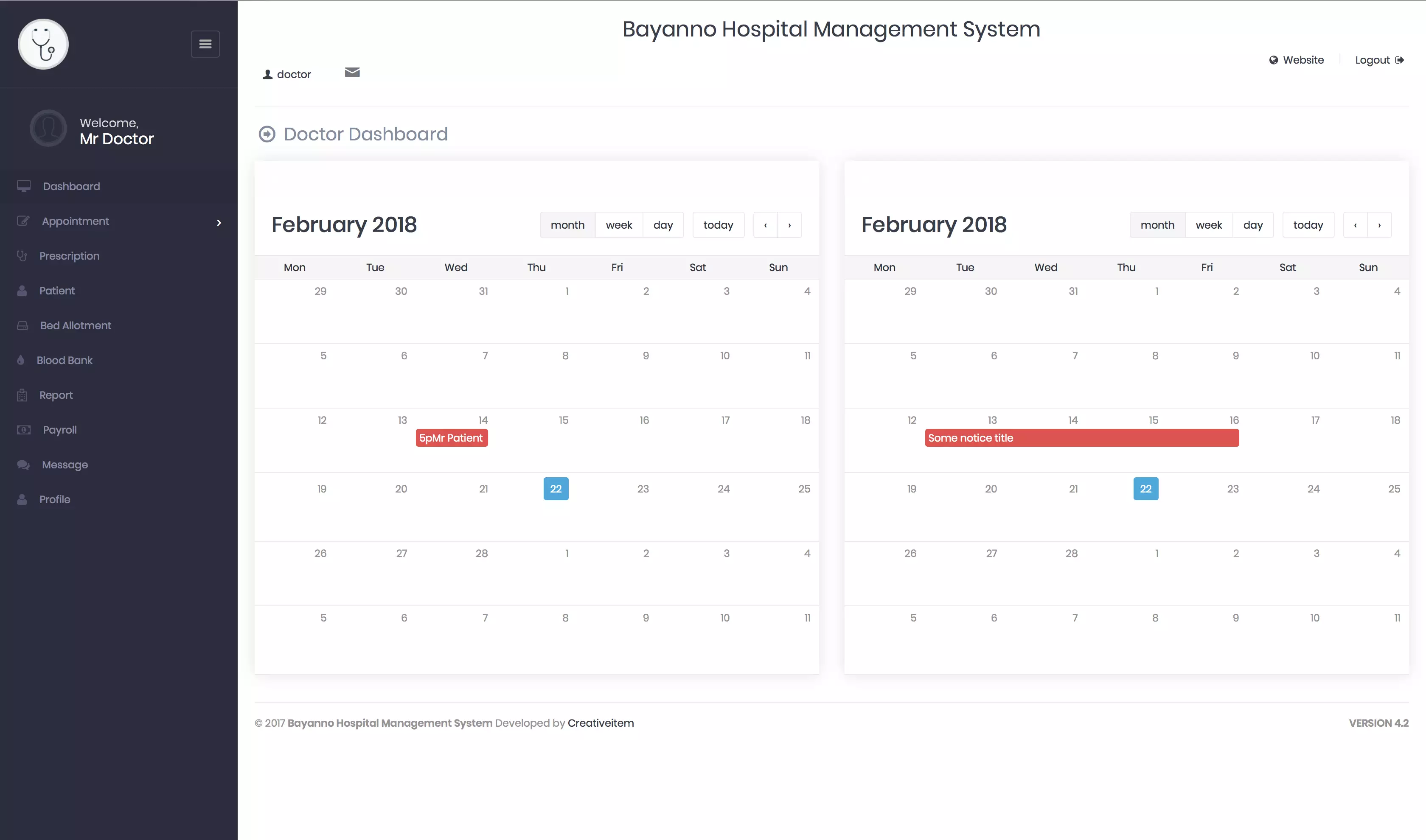Screen dimensions: 1426x840
Task: Click the doctor username label
Action: 294,74
